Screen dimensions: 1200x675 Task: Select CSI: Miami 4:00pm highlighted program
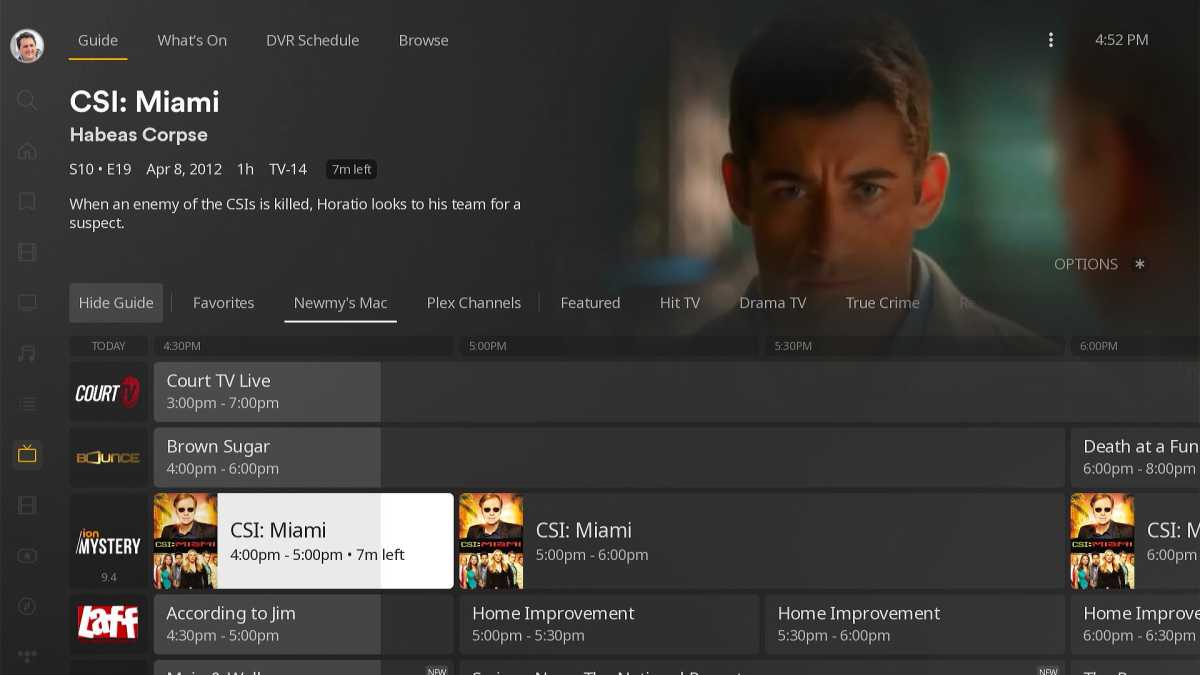304,541
